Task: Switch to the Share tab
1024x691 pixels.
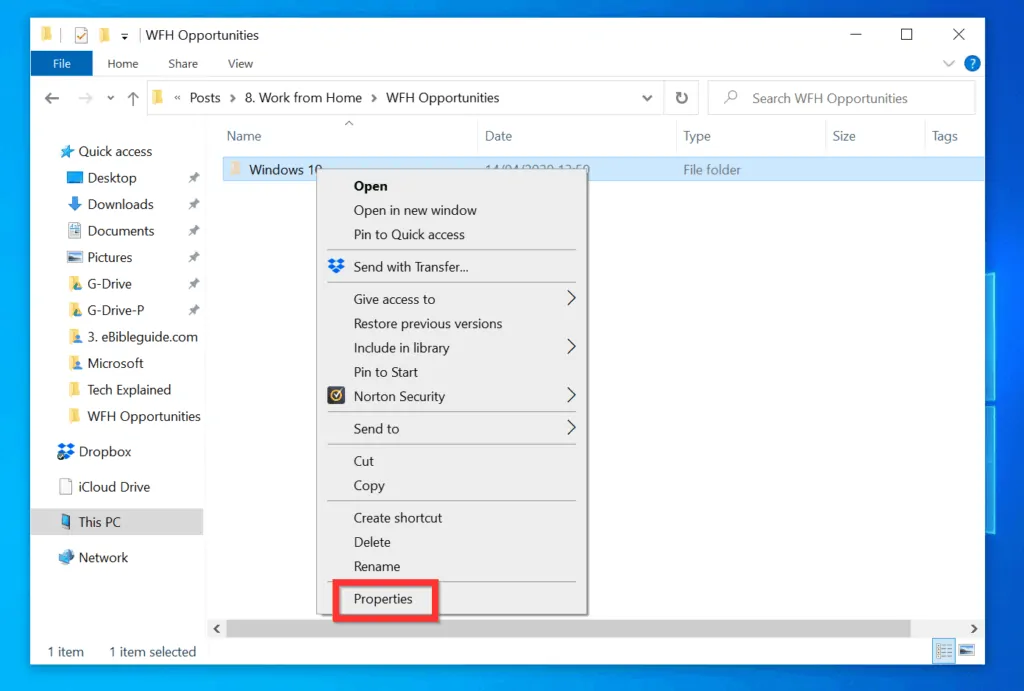Action: tap(182, 63)
